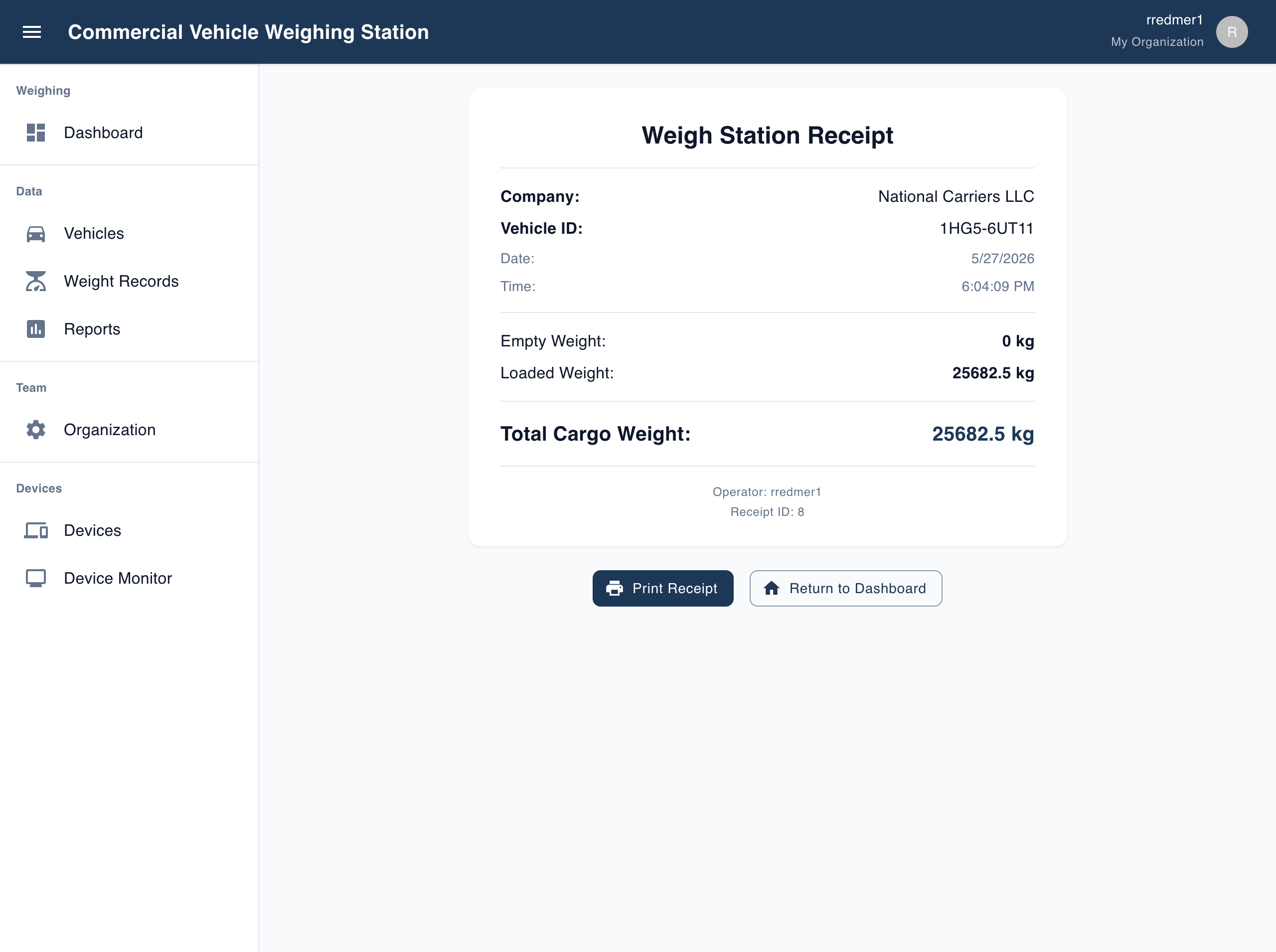Click the Company: label
This screenshot has width=1276, height=952.
539,196
